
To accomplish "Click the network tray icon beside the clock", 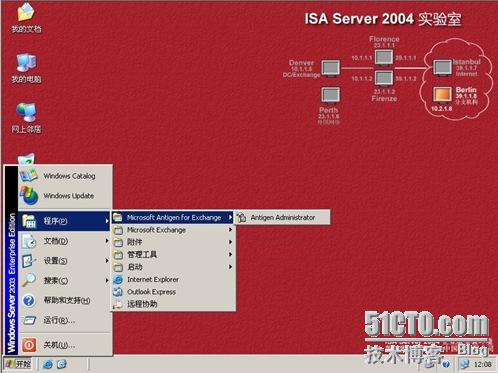I will tap(464, 364).
